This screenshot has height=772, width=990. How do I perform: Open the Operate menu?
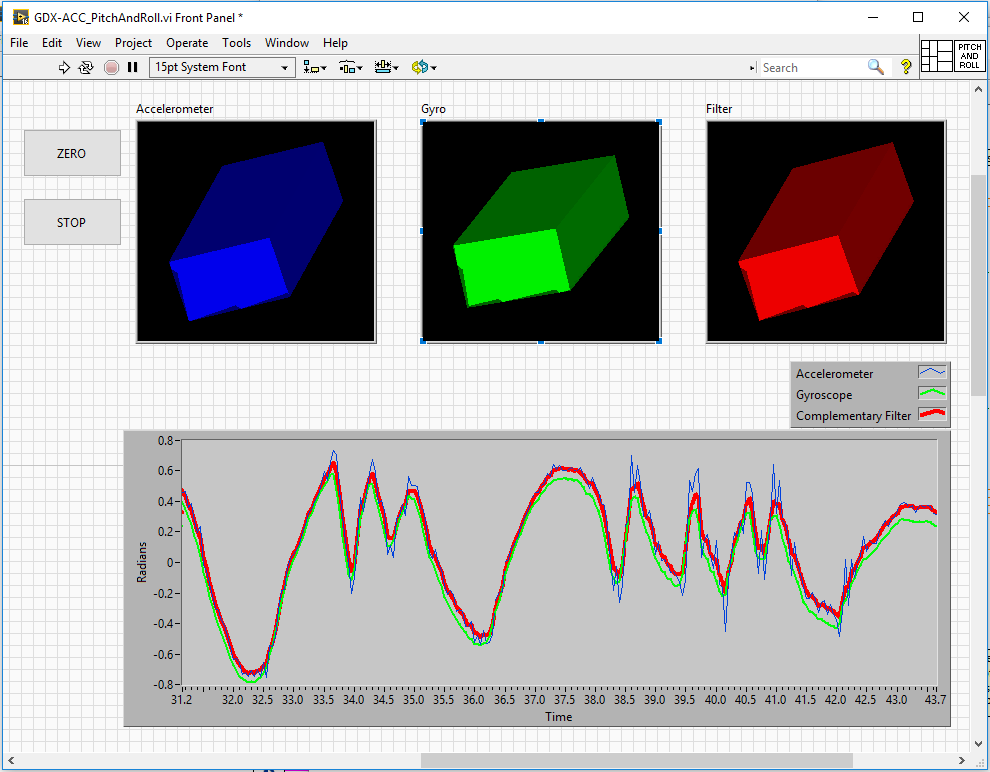[187, 43]
